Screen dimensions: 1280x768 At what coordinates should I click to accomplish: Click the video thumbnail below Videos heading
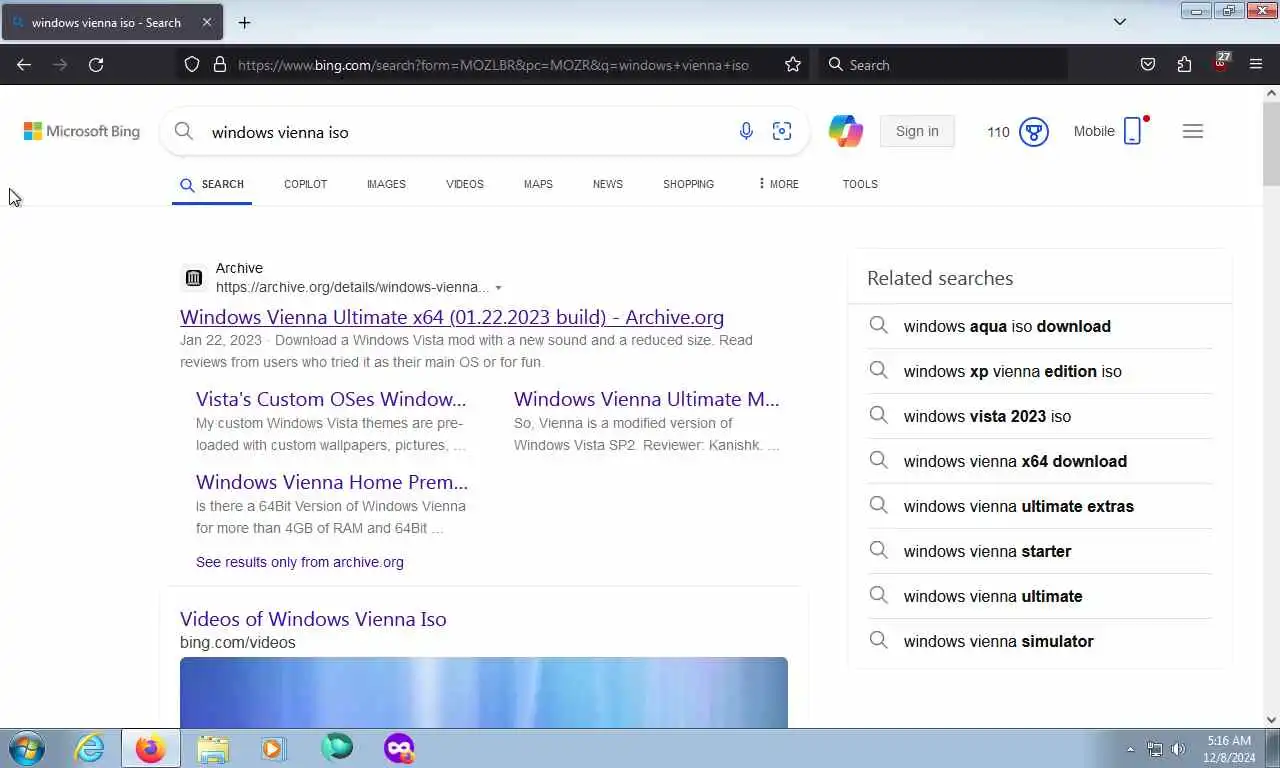click(x=484, y=692)
